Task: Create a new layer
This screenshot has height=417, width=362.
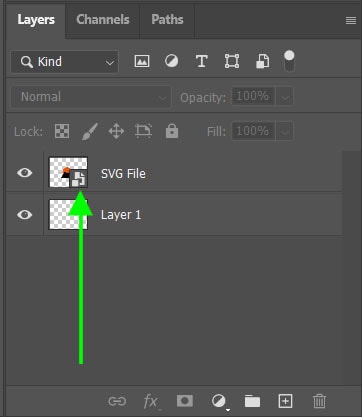Action: pyautogui.click(x=285, y=401)
